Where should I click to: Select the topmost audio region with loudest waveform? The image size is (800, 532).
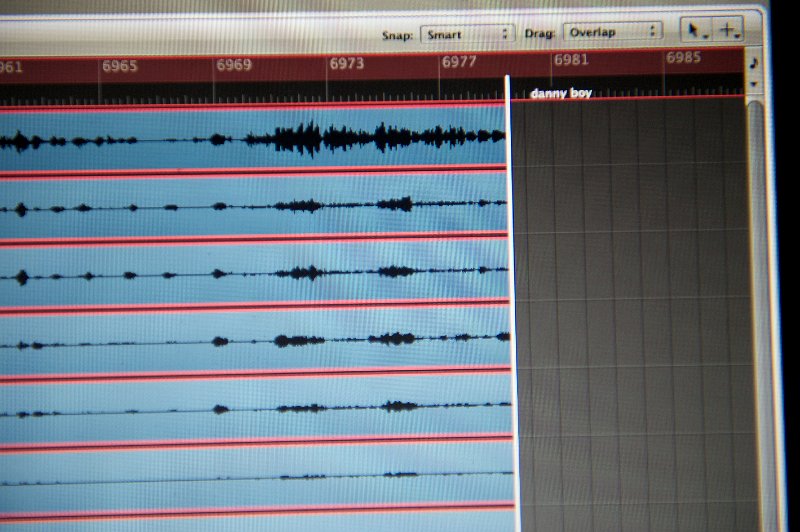pyautogui.click(x=253, y=138)
